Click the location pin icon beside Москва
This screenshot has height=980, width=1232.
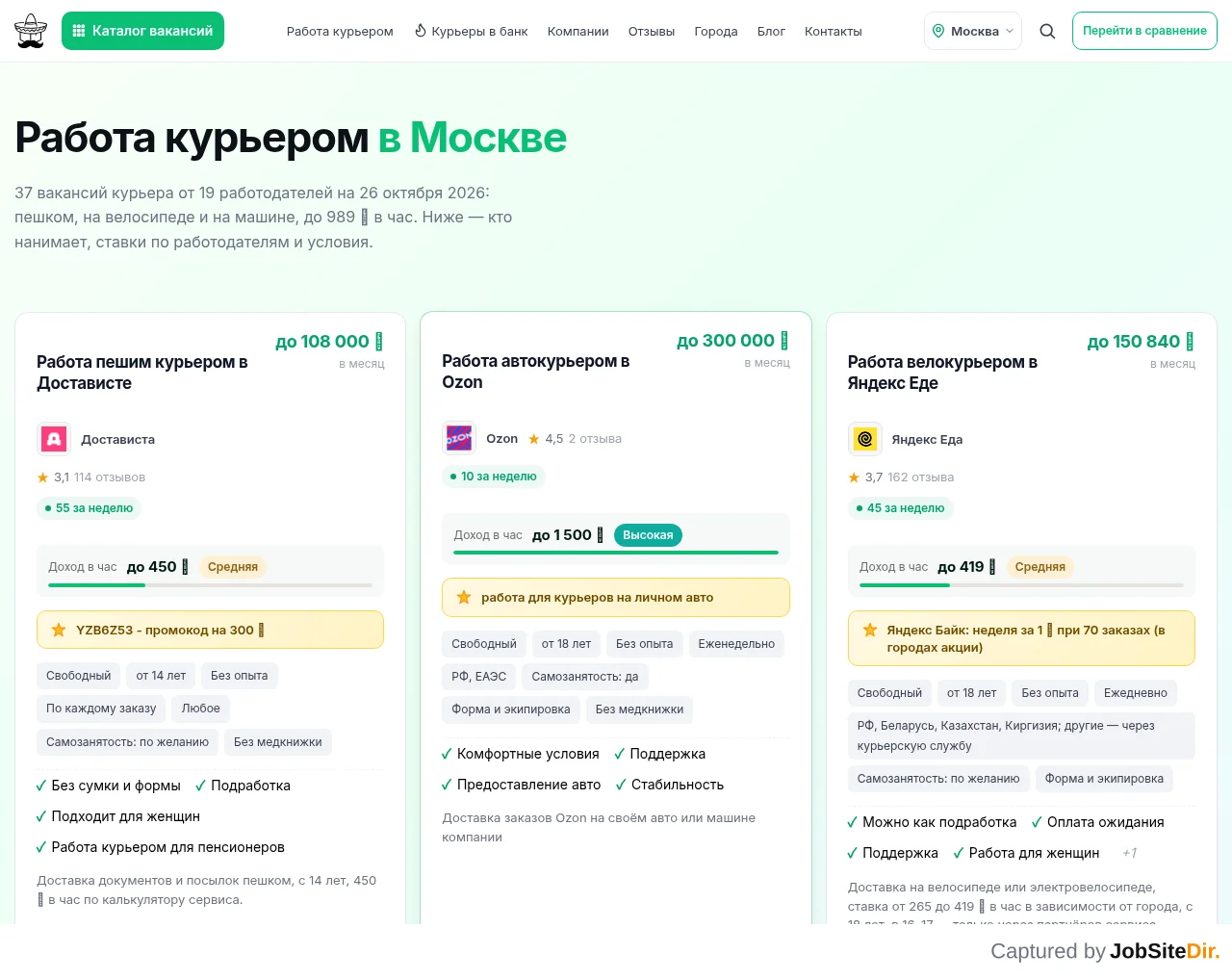point(938,31)
